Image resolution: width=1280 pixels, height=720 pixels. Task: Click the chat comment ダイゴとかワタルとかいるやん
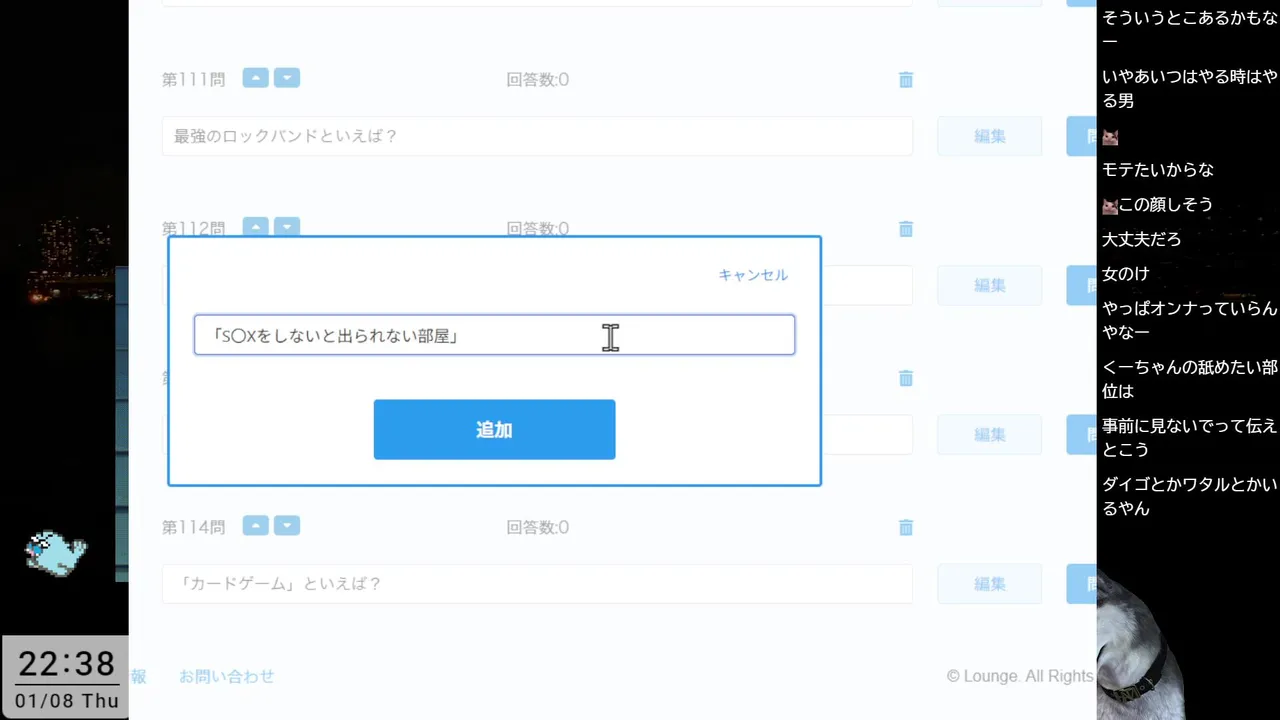1189,496
